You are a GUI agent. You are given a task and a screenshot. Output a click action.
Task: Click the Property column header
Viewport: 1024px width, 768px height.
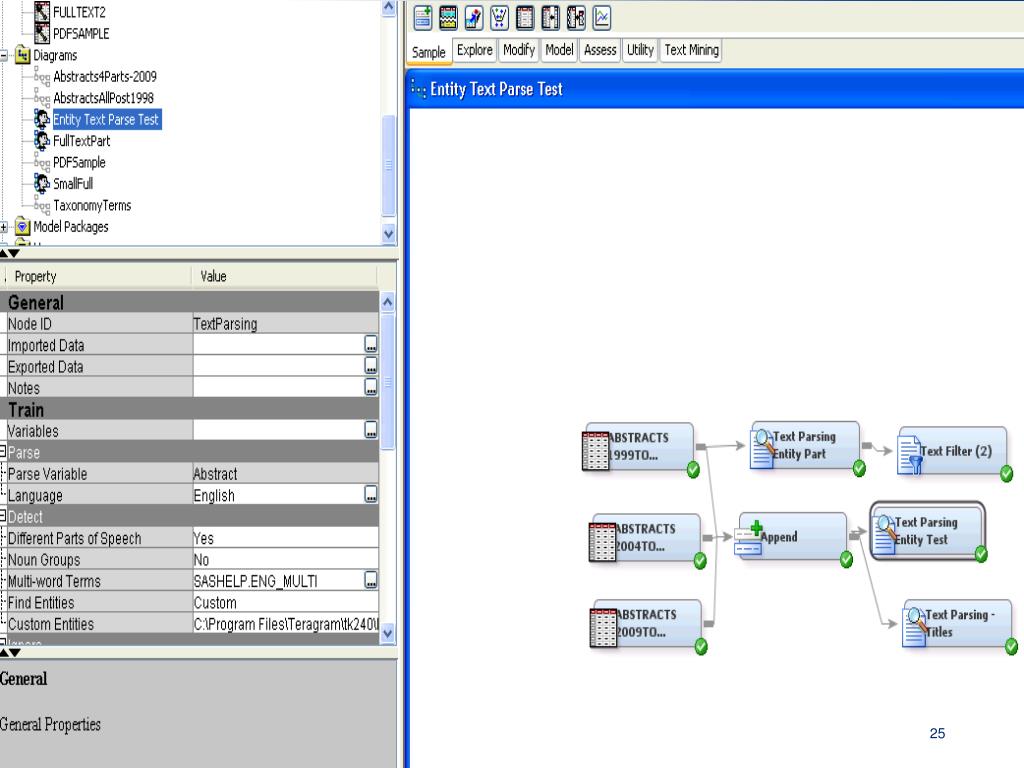(x=98, y=276)
